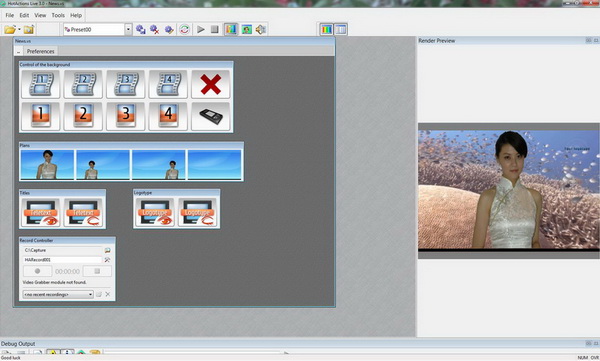The height and width of the screenshot is (361, 600).
Task: Open the Preset00 dropdown list
Action: [x=128, y=29]
